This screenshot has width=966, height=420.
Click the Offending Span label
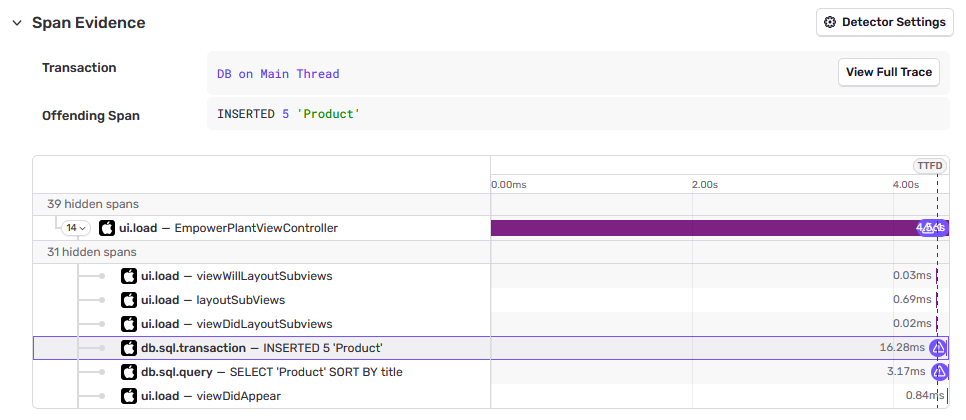pyautogui.click(x=91, y=116)
